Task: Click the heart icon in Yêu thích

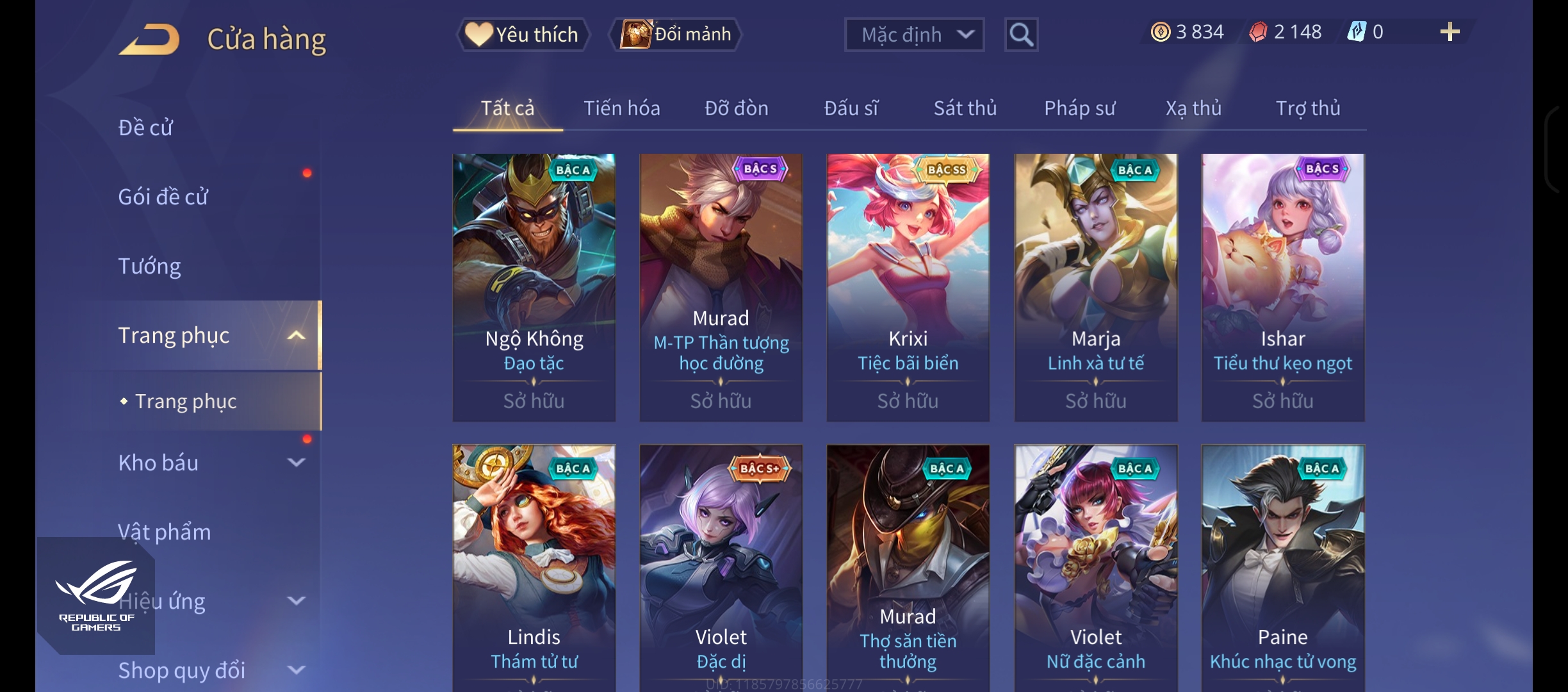Action: [478, 34]
